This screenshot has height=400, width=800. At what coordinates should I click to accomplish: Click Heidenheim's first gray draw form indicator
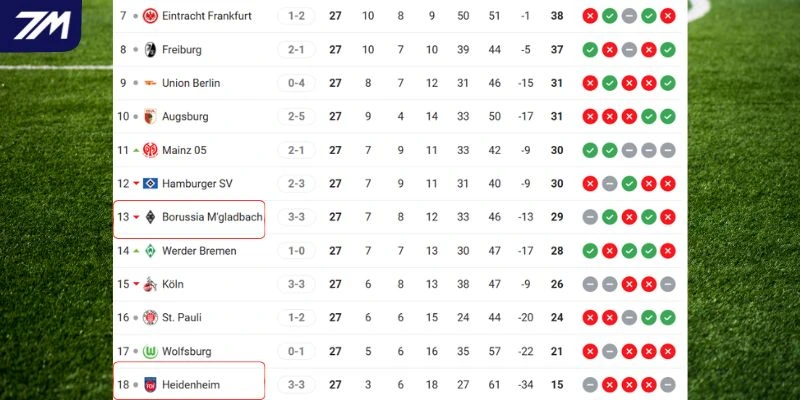pyautogui.click(x=590, y=385)
